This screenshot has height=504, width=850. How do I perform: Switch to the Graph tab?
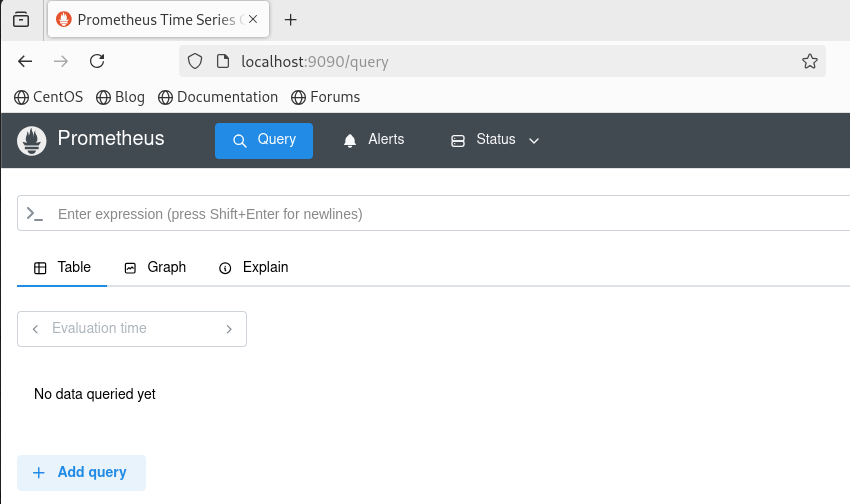click(155, 267)
